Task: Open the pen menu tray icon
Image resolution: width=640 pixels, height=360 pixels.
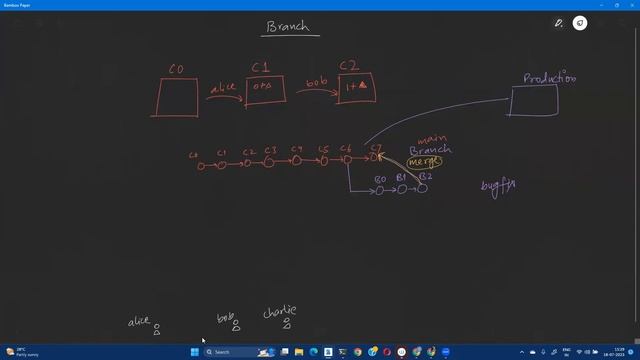Action: [x=554, y=352]
